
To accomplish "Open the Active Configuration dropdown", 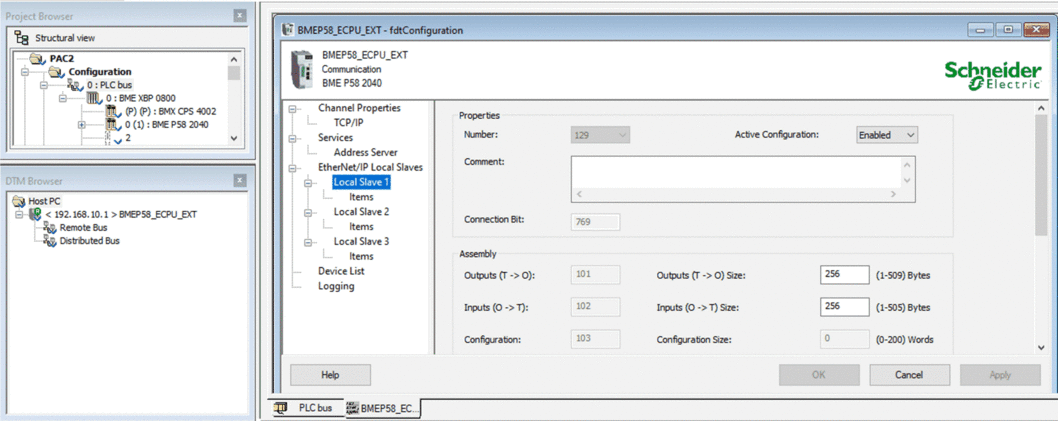I will [910, 135].
